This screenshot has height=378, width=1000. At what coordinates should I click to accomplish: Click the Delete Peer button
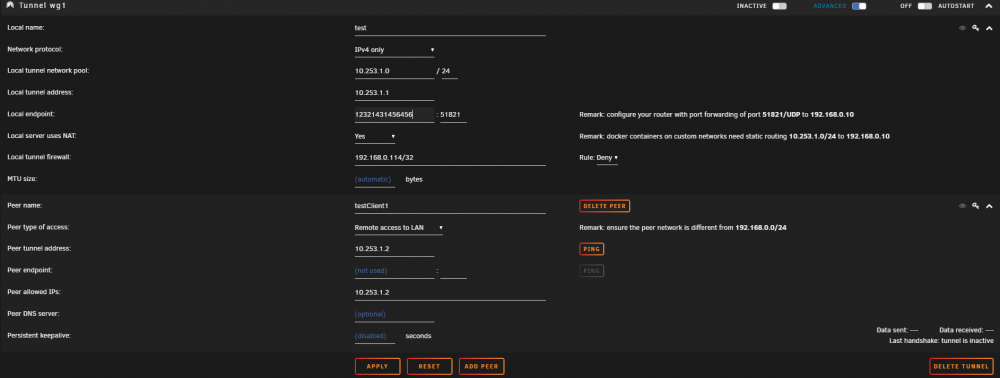coord(605,206)
